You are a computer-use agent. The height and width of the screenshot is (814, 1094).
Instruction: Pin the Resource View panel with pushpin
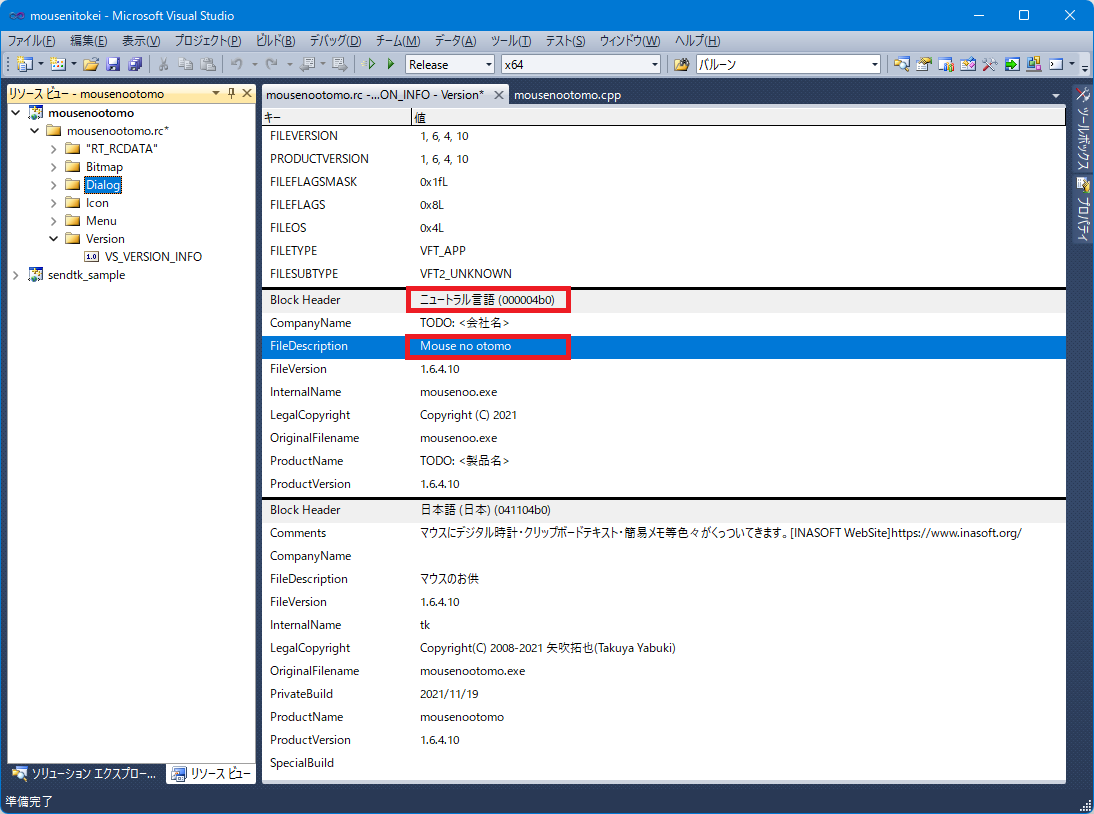point(232,93)
